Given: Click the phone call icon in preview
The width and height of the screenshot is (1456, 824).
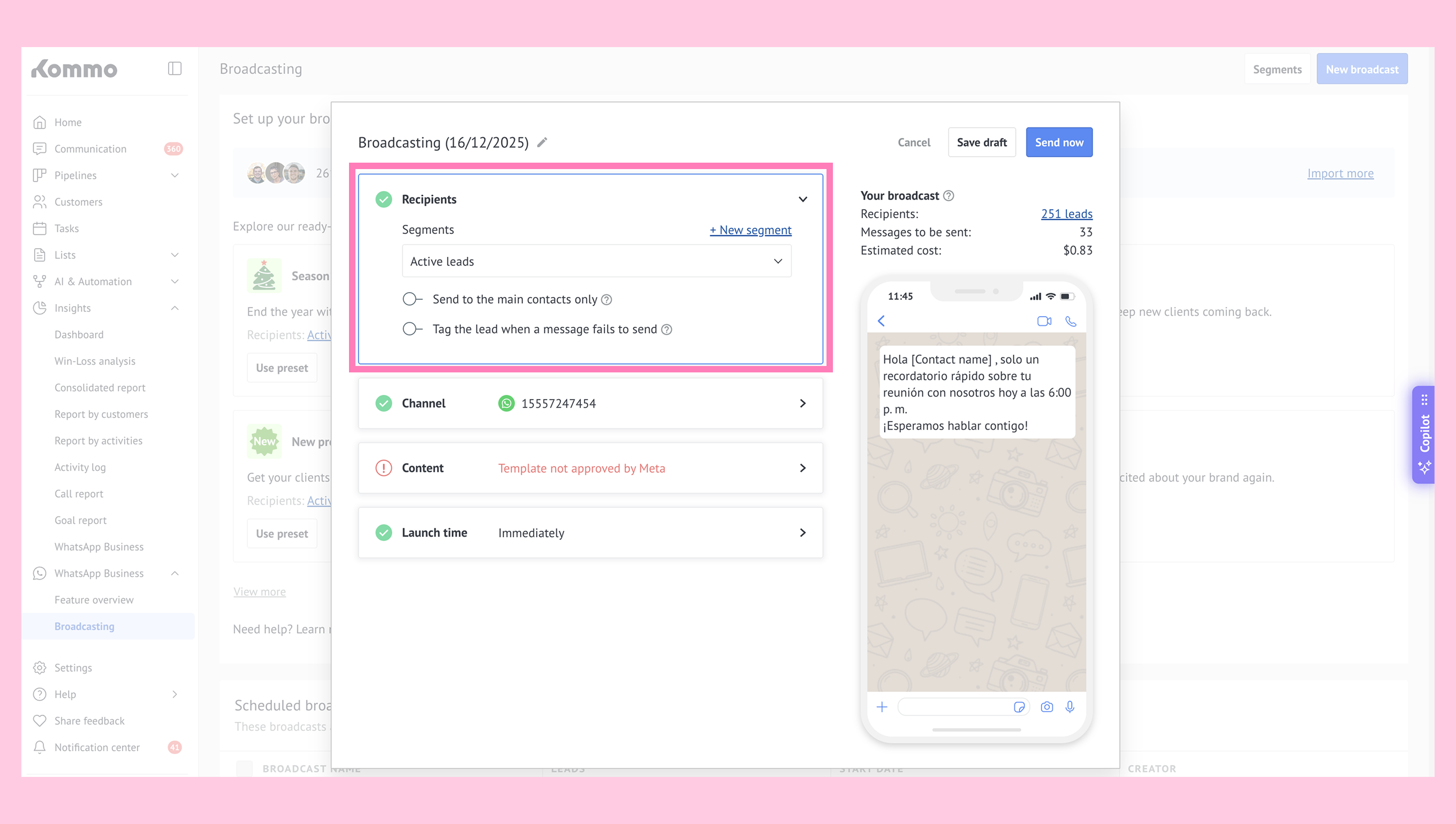Looking at the screenshot, I should 1071,321.
